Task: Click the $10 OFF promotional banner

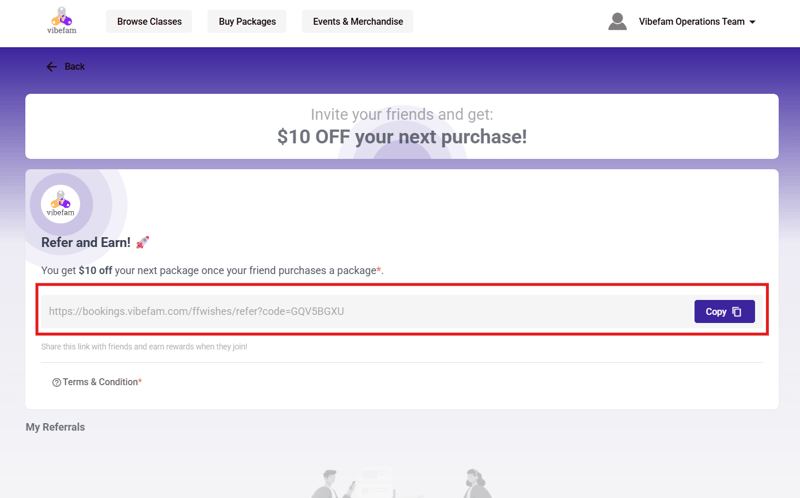Action: tap(402, 127)
